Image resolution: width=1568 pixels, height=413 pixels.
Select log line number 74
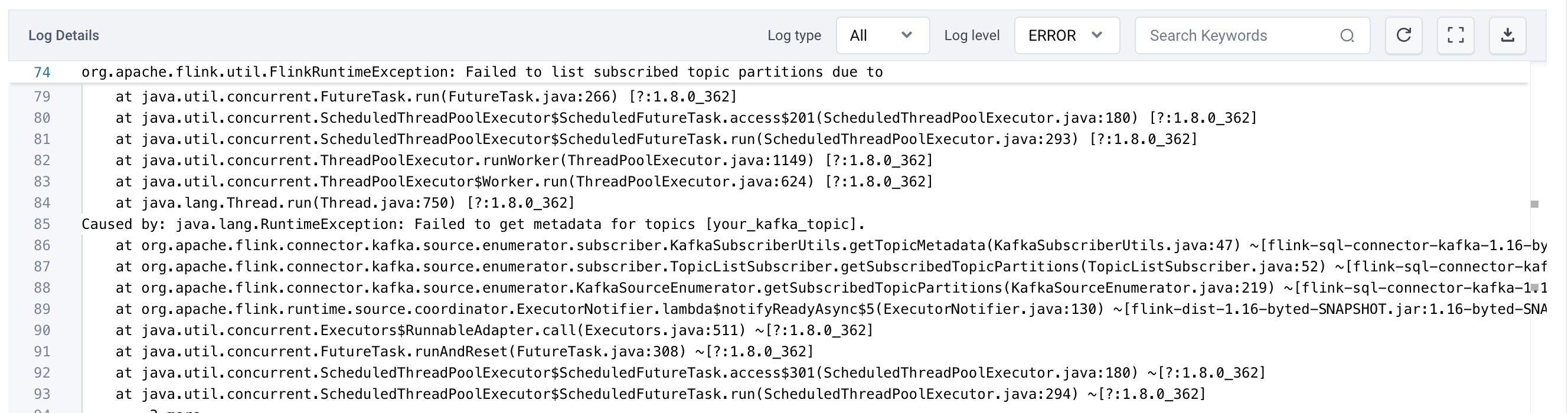42,73
